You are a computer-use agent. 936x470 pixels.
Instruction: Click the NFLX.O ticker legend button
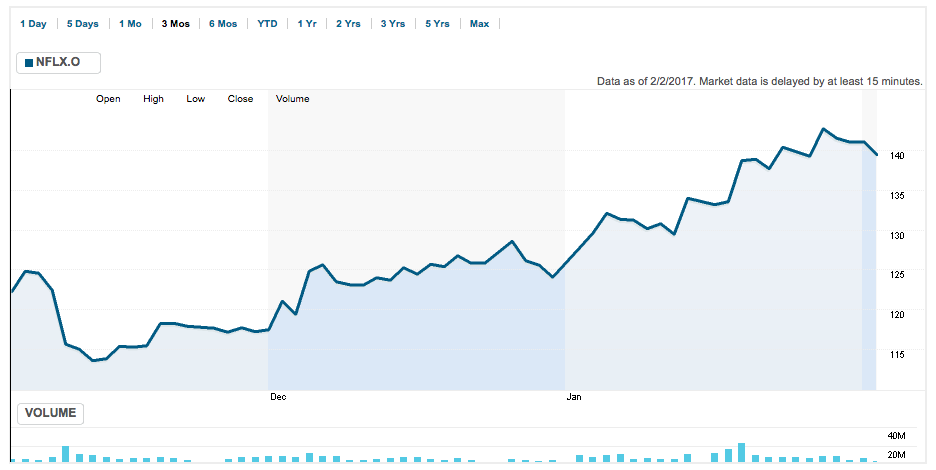(58, 63)
